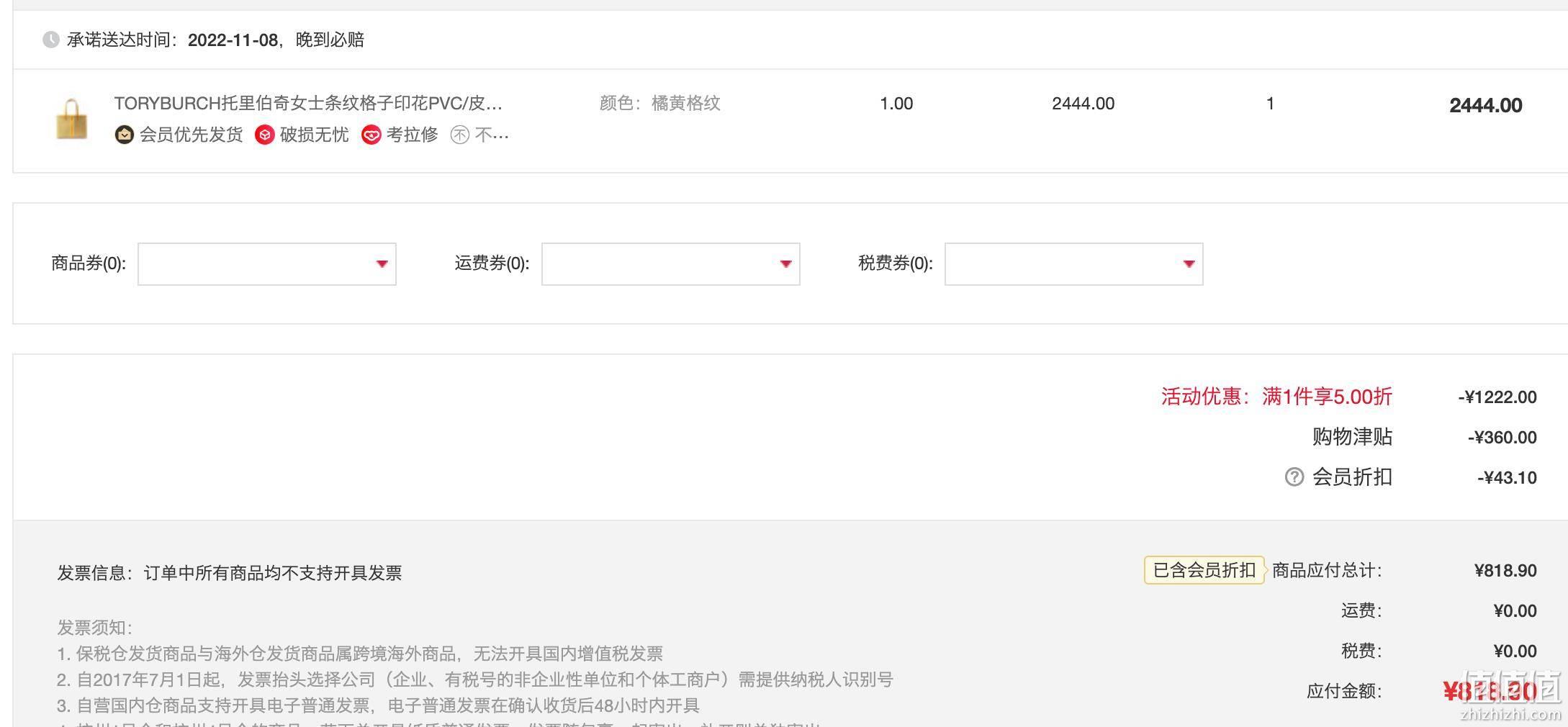Click the 会员优先发货 label text
Viewport: 1568px width, 727px height.
click(191, 135)
